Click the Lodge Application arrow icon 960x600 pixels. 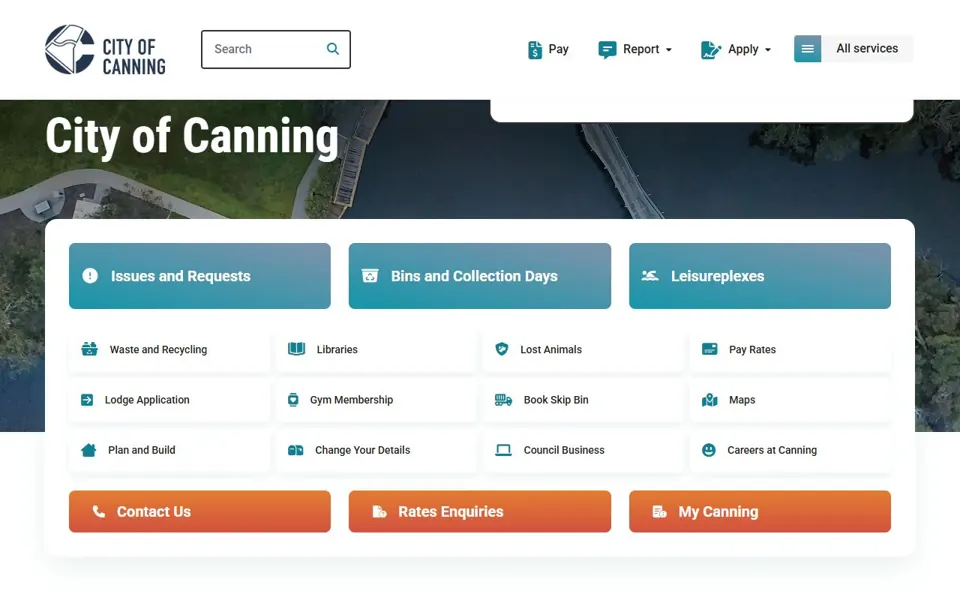pos(87,400)
